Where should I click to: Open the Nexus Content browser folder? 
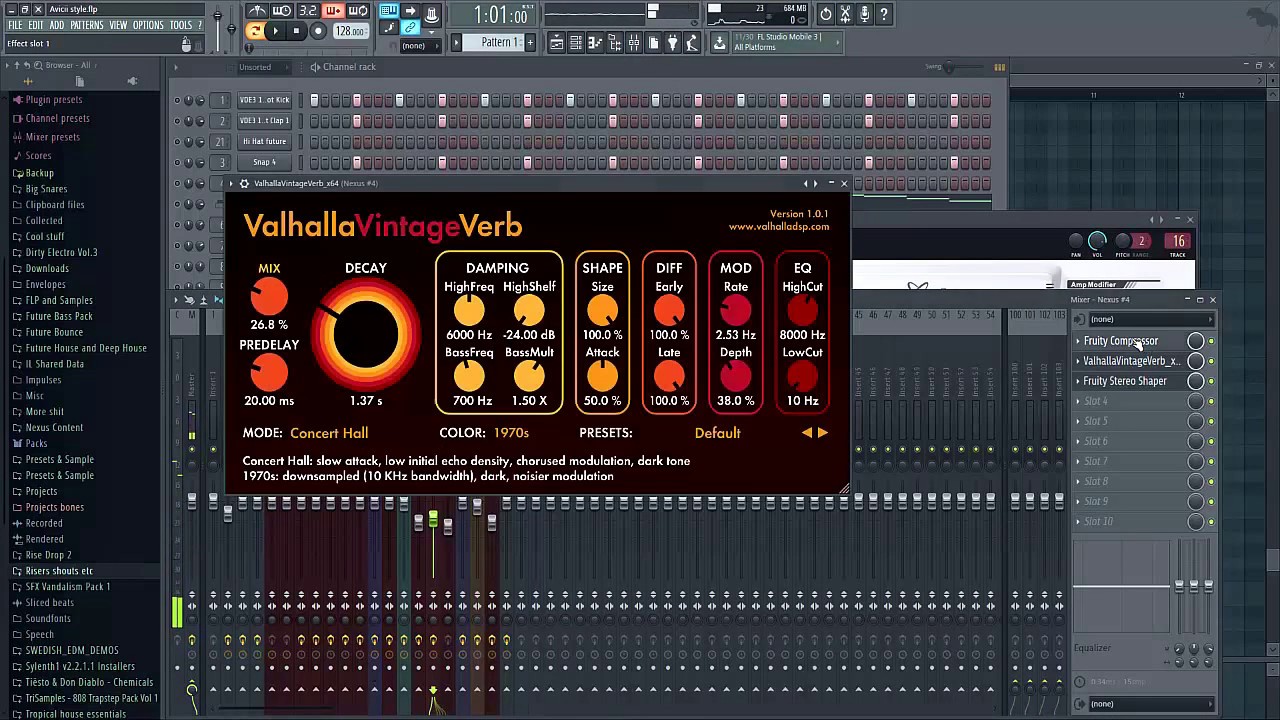point(54,428)
